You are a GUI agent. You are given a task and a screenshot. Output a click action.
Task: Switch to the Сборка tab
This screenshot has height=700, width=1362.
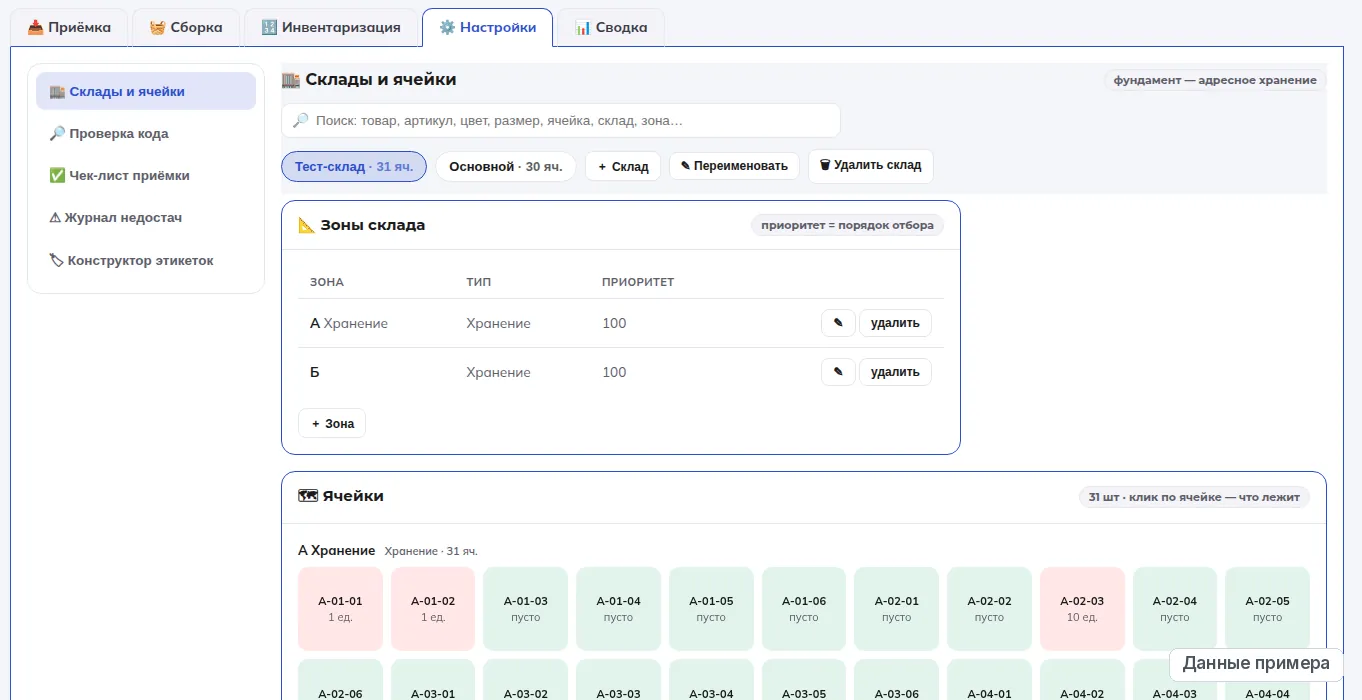click(x=186, y=27)
